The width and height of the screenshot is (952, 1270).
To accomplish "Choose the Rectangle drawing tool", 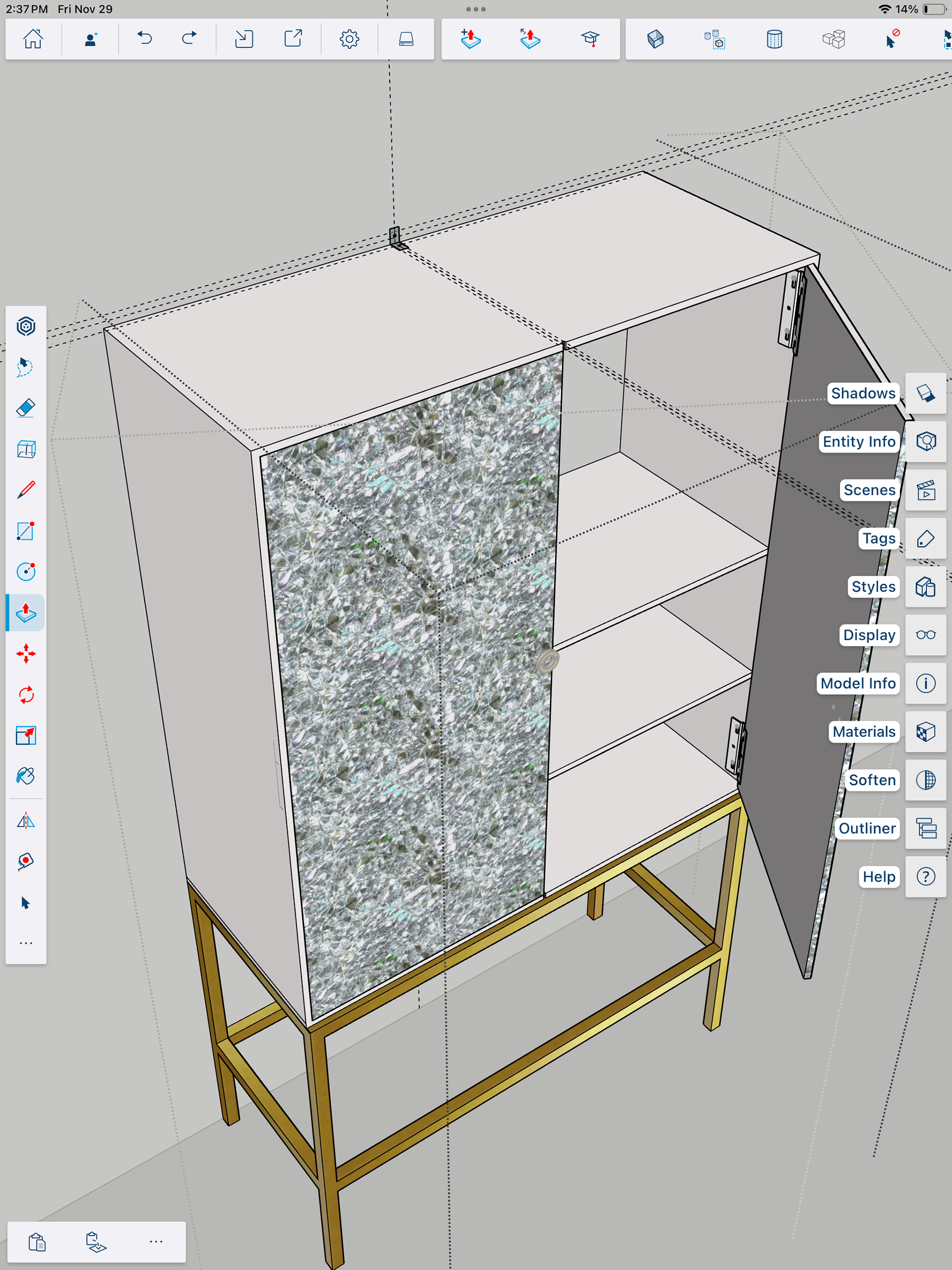I will click(x=26, y=531).
